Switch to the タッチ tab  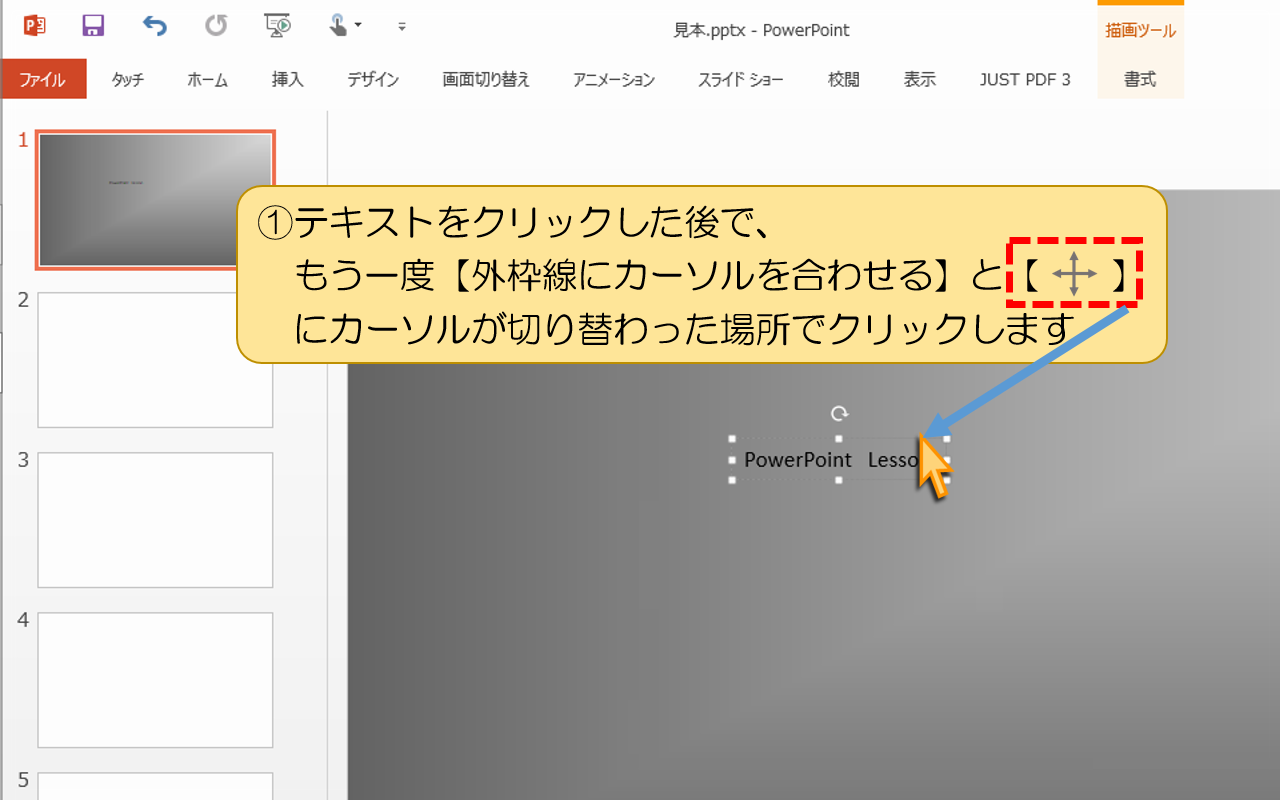click(127, 80)
